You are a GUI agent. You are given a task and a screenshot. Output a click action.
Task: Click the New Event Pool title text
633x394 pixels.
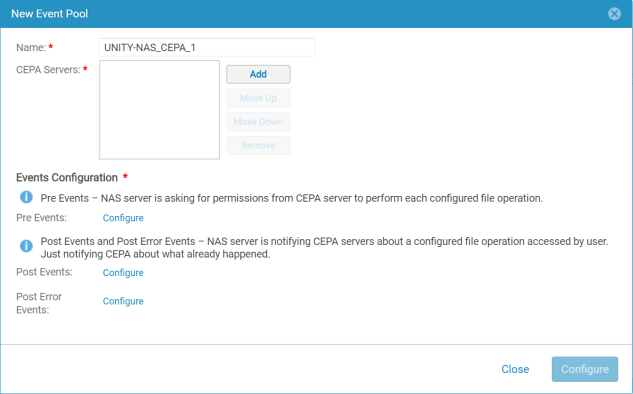click(50, 14)
